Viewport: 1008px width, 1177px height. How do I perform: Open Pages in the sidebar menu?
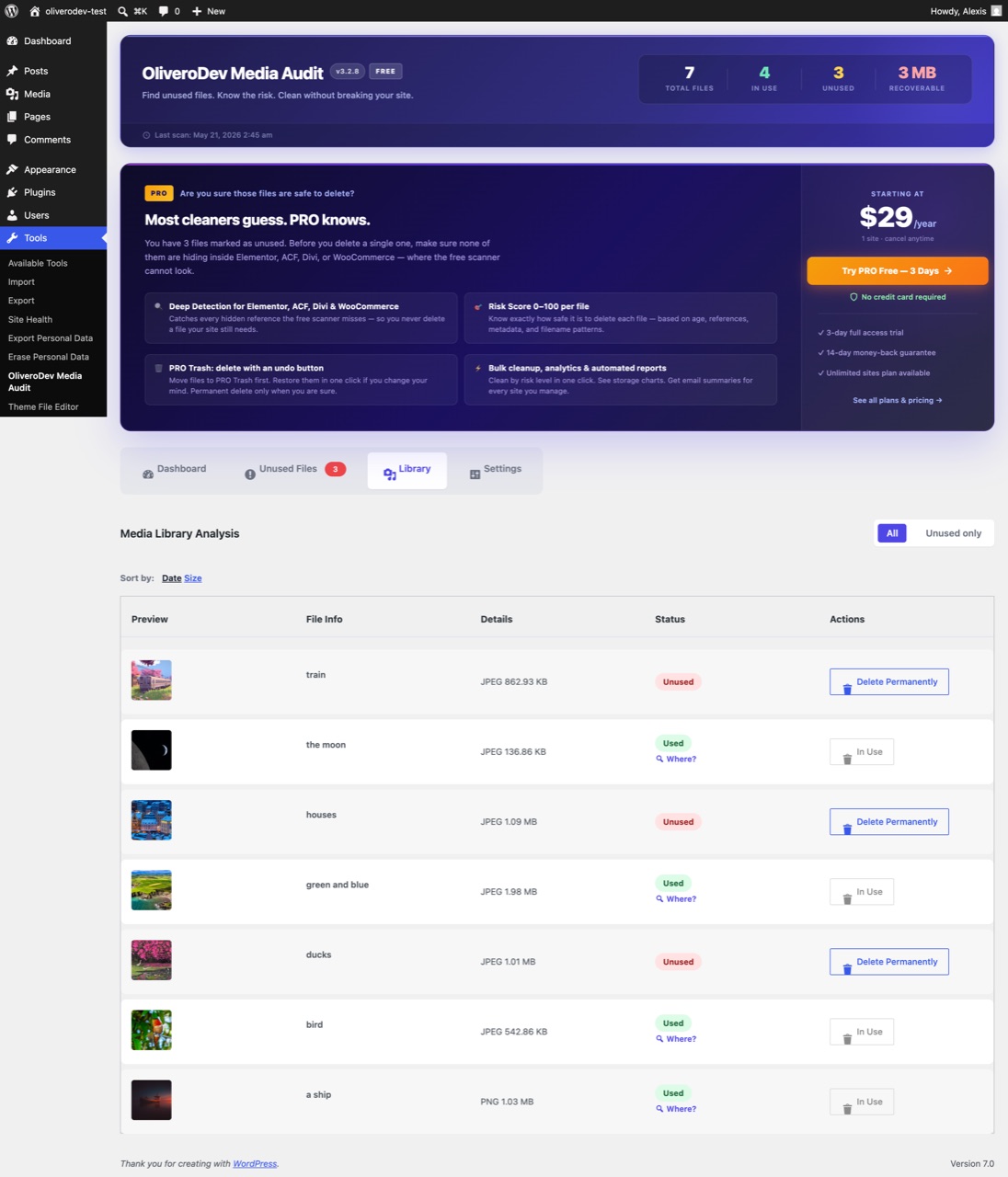(53, 117)
